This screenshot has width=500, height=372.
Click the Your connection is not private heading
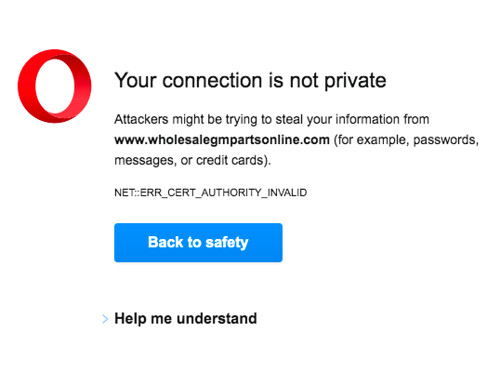click(250, 80)
